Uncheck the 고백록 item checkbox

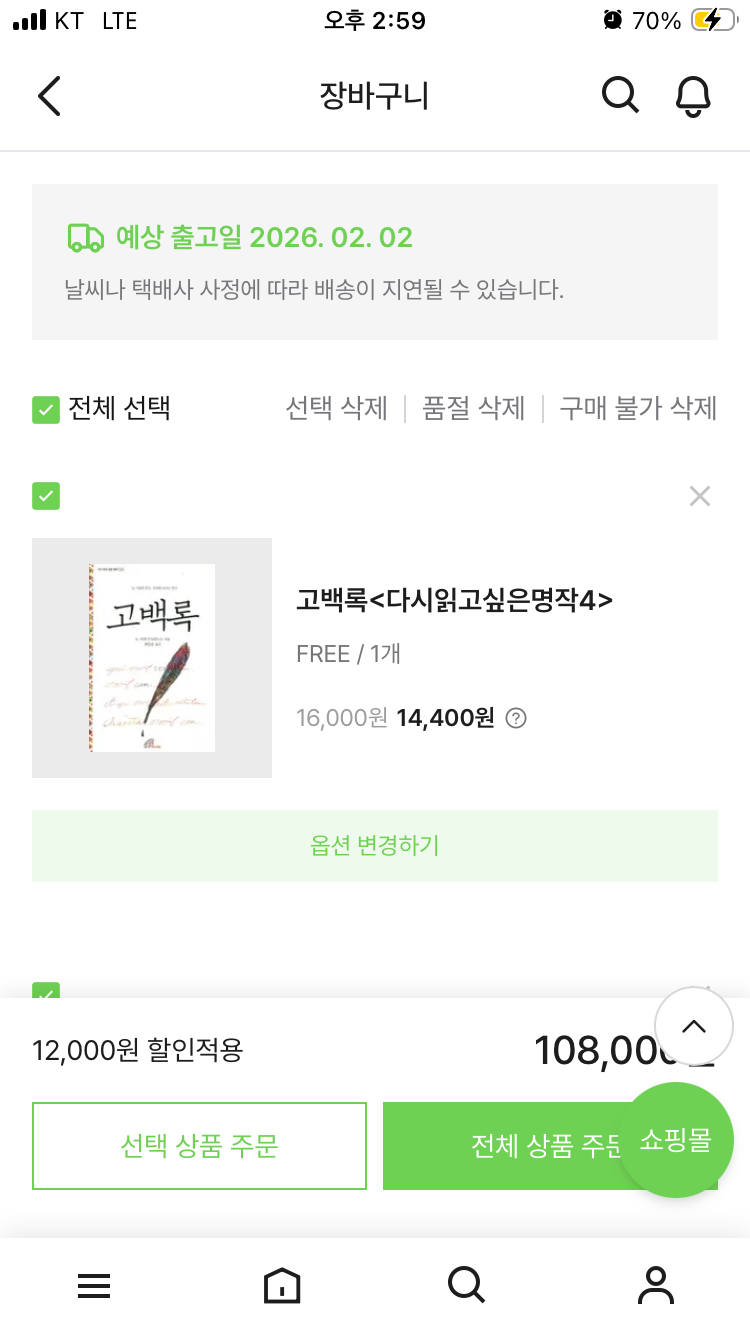point(46,496)
